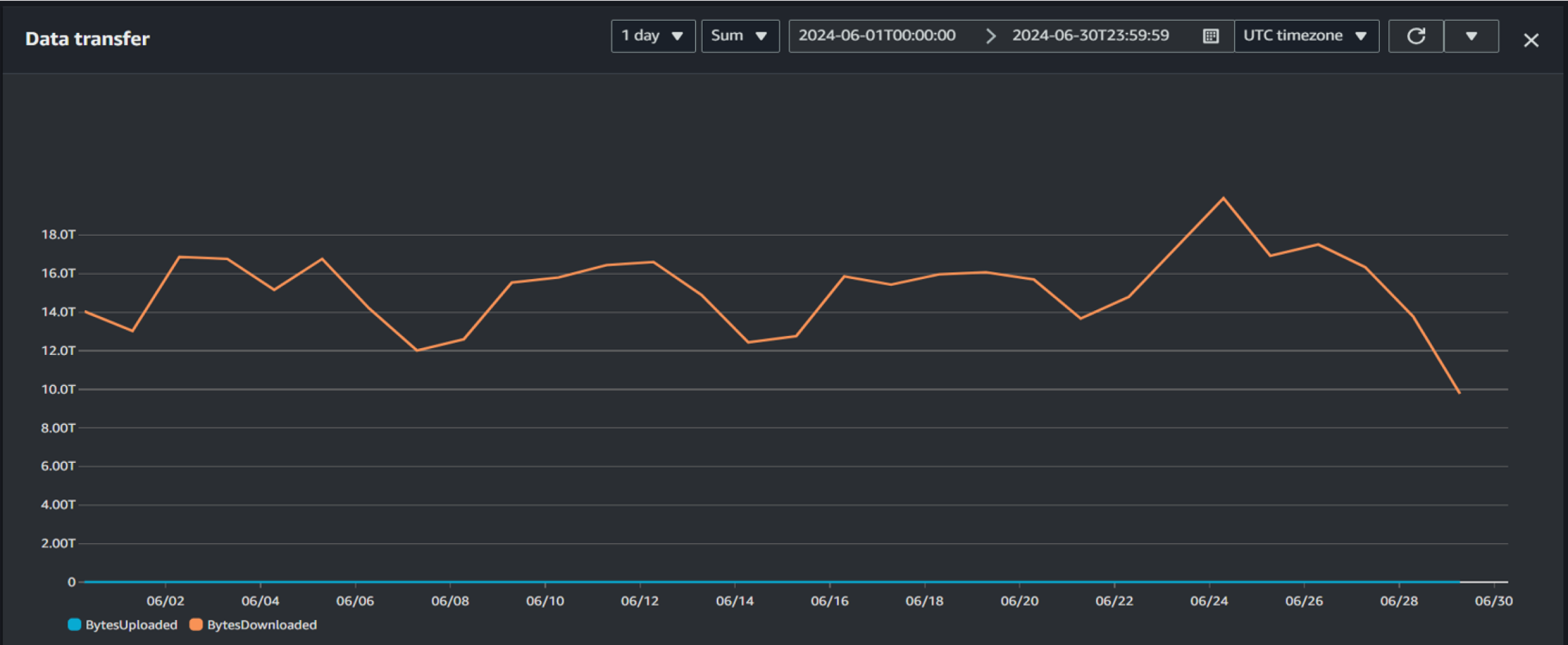Open the refresh options dropdown arrow
The height and width of the screenshot is (645, 1568).
pos(1471,36)
